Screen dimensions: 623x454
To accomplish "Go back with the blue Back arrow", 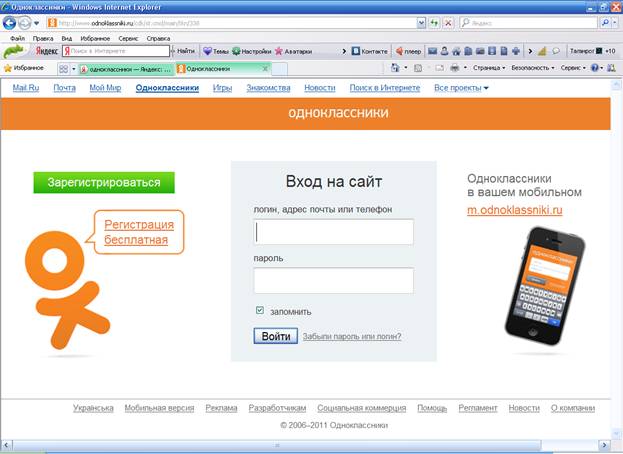I will pos(9,23).
